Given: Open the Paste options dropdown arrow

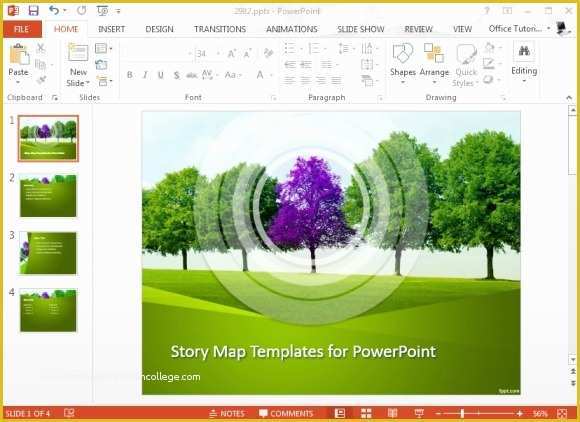Looking at the screenshot, I should pos(18,82).
